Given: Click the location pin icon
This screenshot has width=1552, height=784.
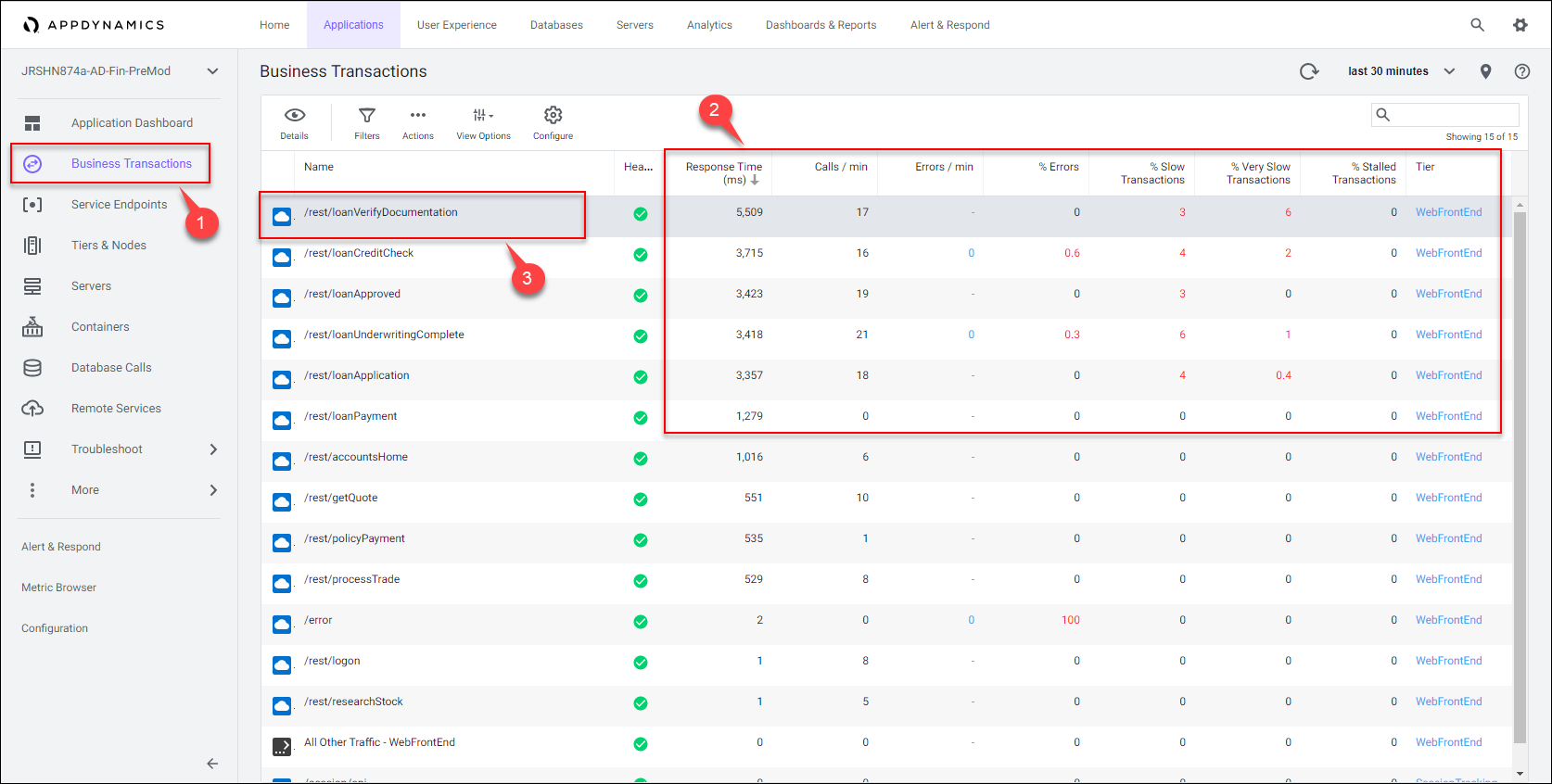Looking at the screenshot, I should coord(1485,71).
